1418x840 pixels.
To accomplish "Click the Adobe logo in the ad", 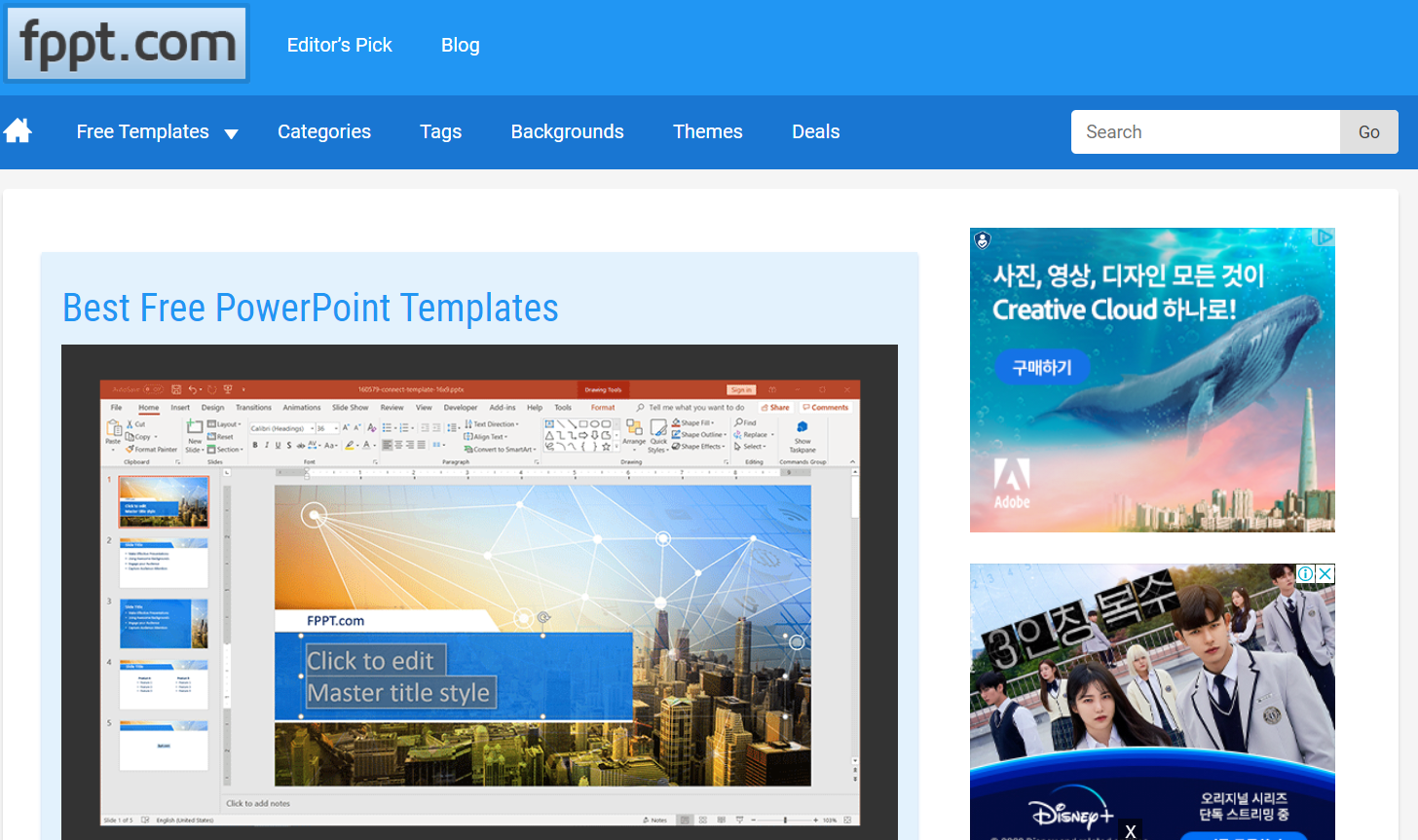I will pyautogui.click(x=1012, y=484).
